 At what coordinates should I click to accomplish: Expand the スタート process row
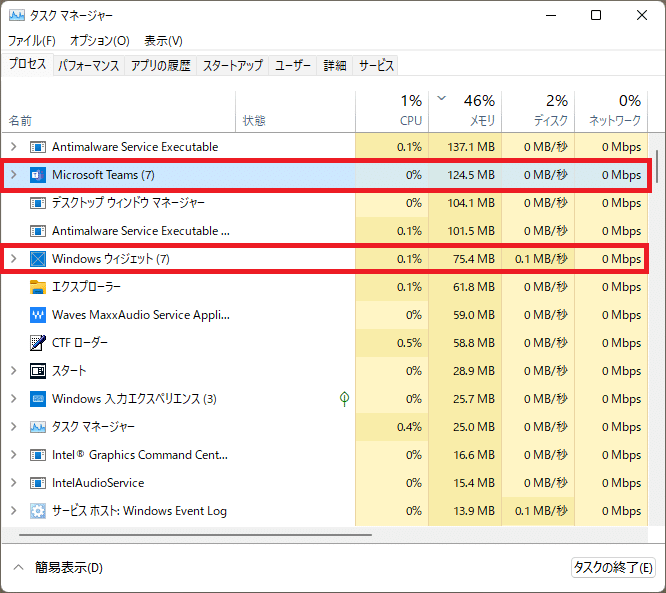click(14, 371)
